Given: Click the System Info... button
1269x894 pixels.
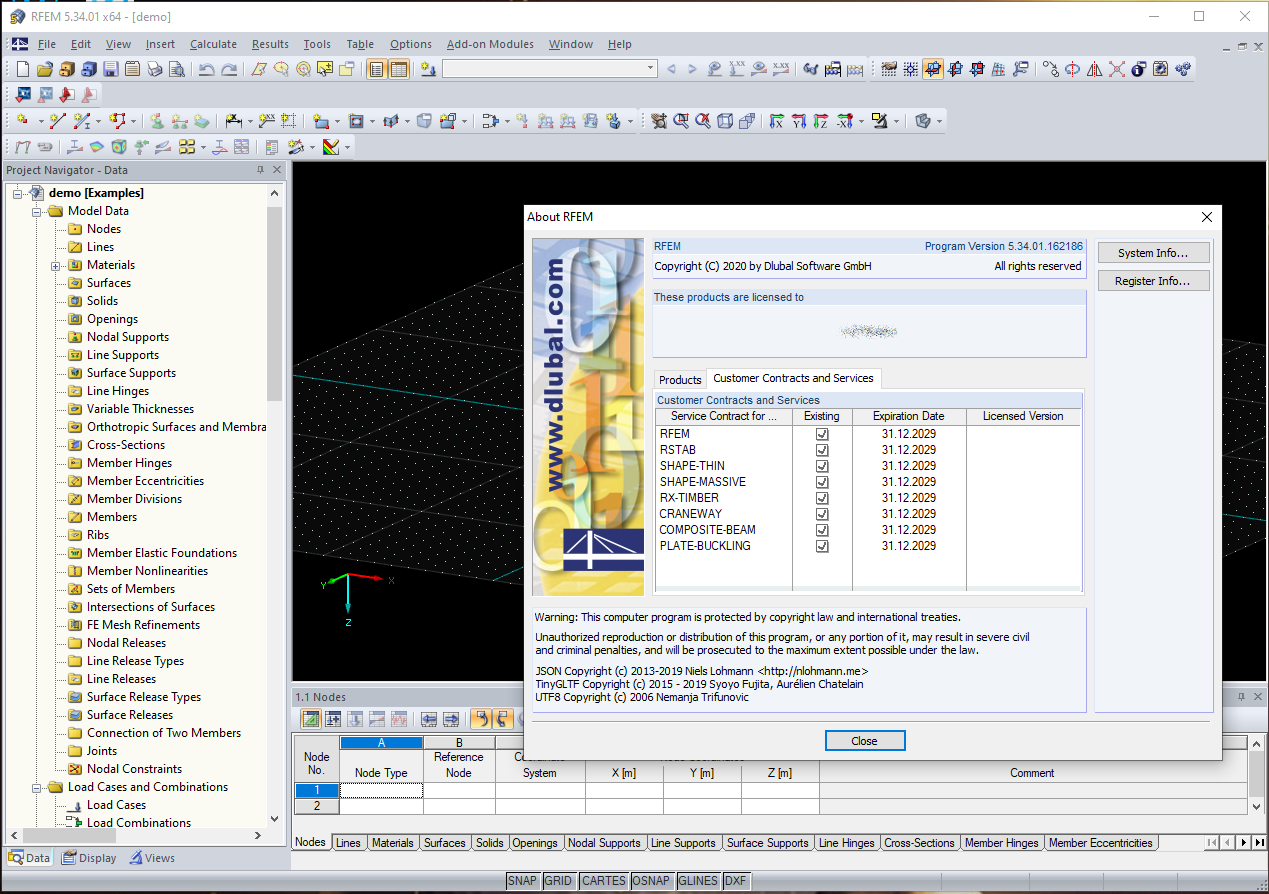Looking at the screenshot, I should point(1153,253).
